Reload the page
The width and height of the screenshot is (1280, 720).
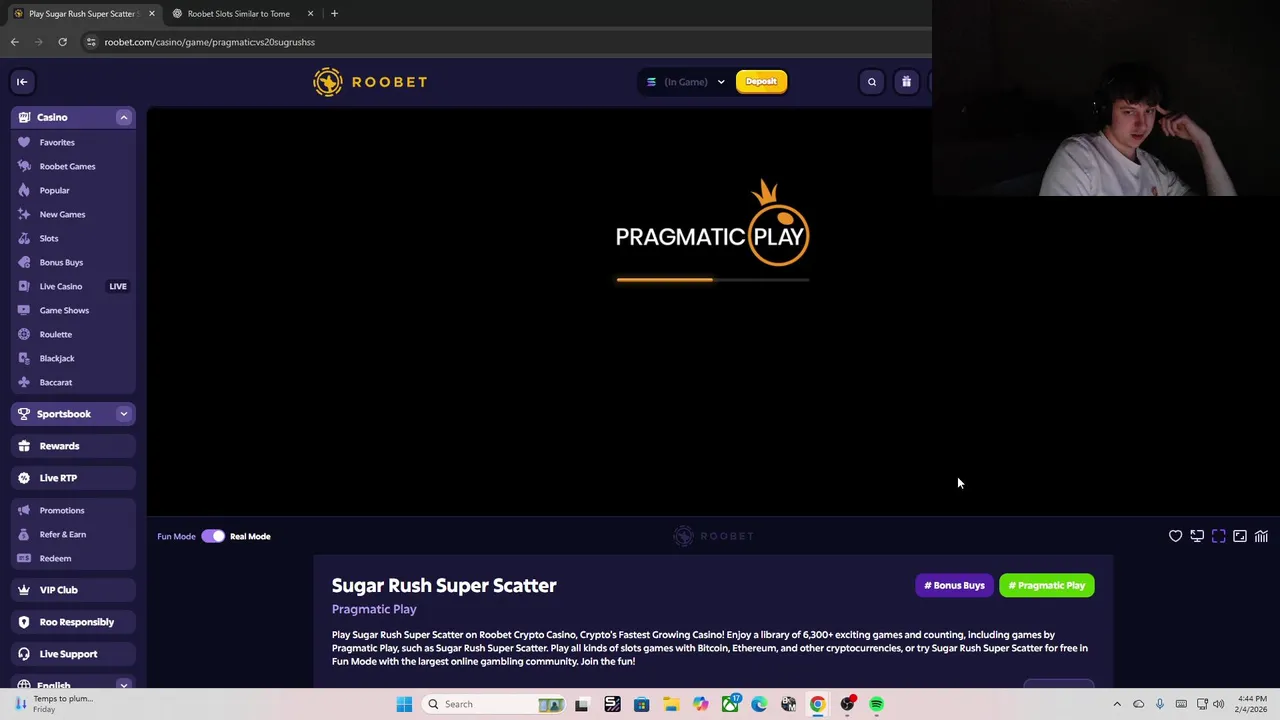tap(62, 42)
